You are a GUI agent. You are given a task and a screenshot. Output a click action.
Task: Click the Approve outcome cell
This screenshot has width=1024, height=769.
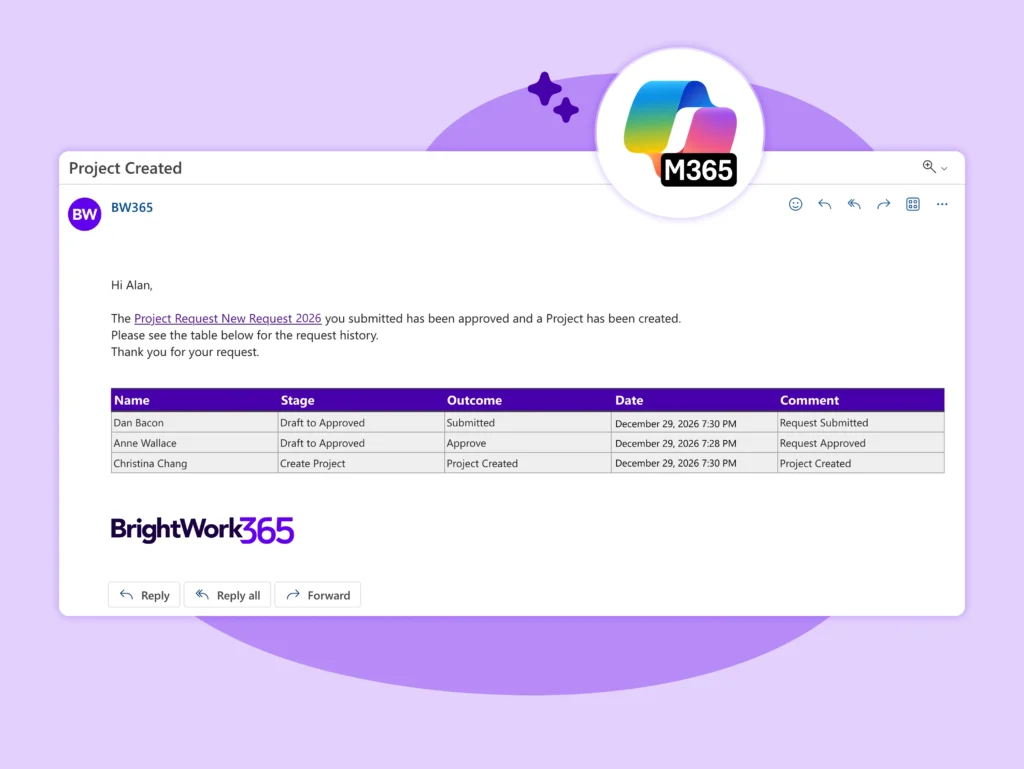pyautogui.click(x=528, y=443)
